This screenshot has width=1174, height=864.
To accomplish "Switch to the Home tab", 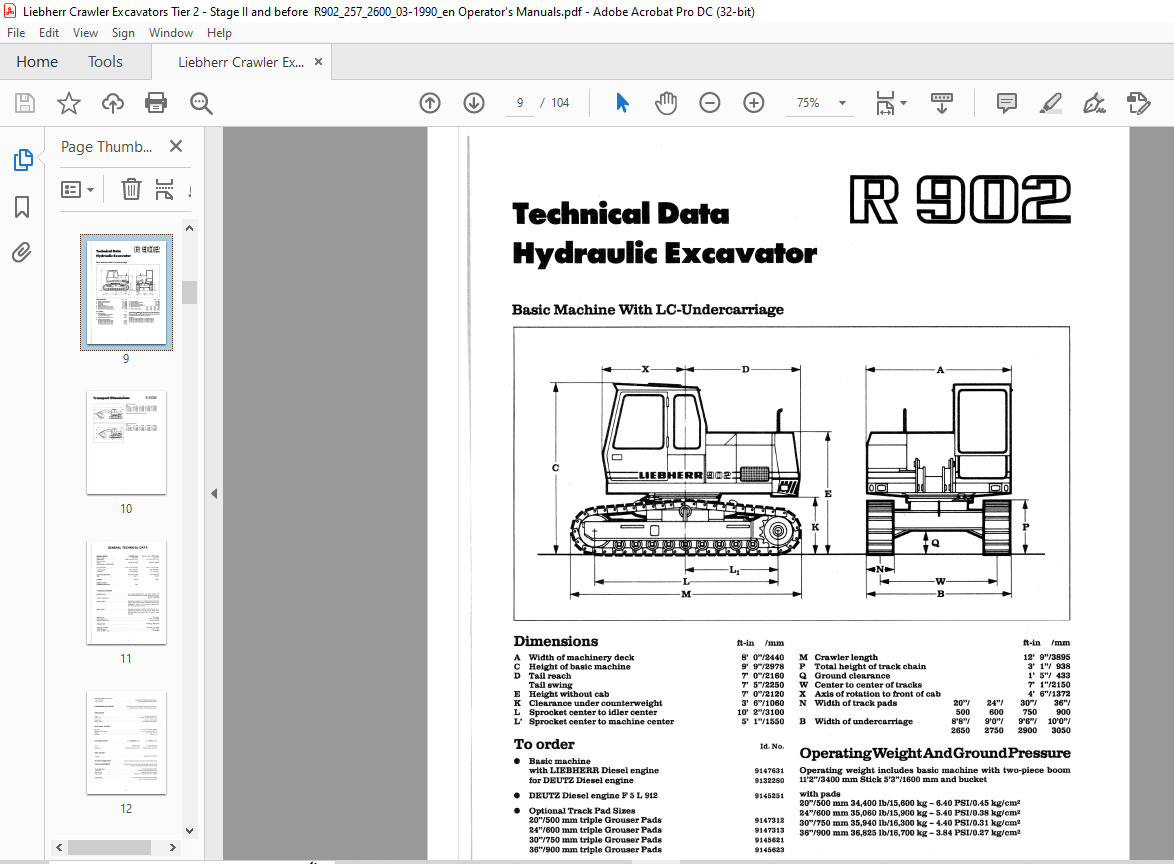I will click(x=37, y=61).
